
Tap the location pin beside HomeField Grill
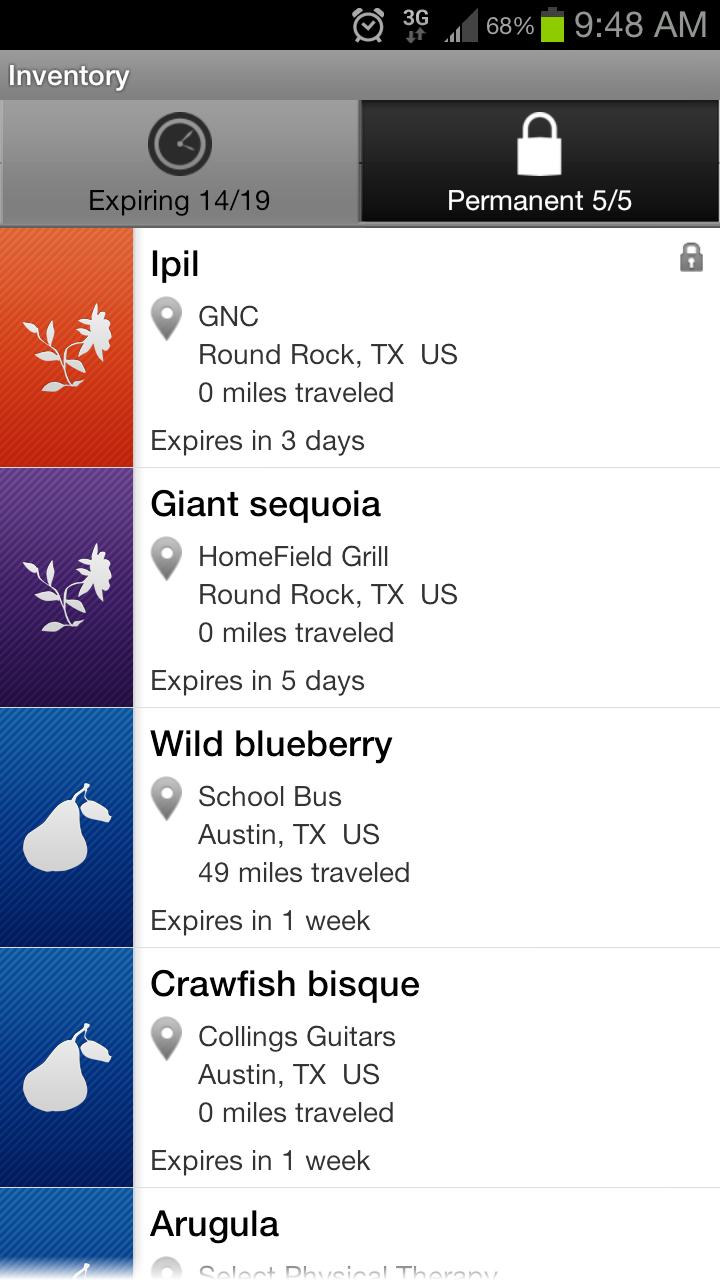coord(166,558)
